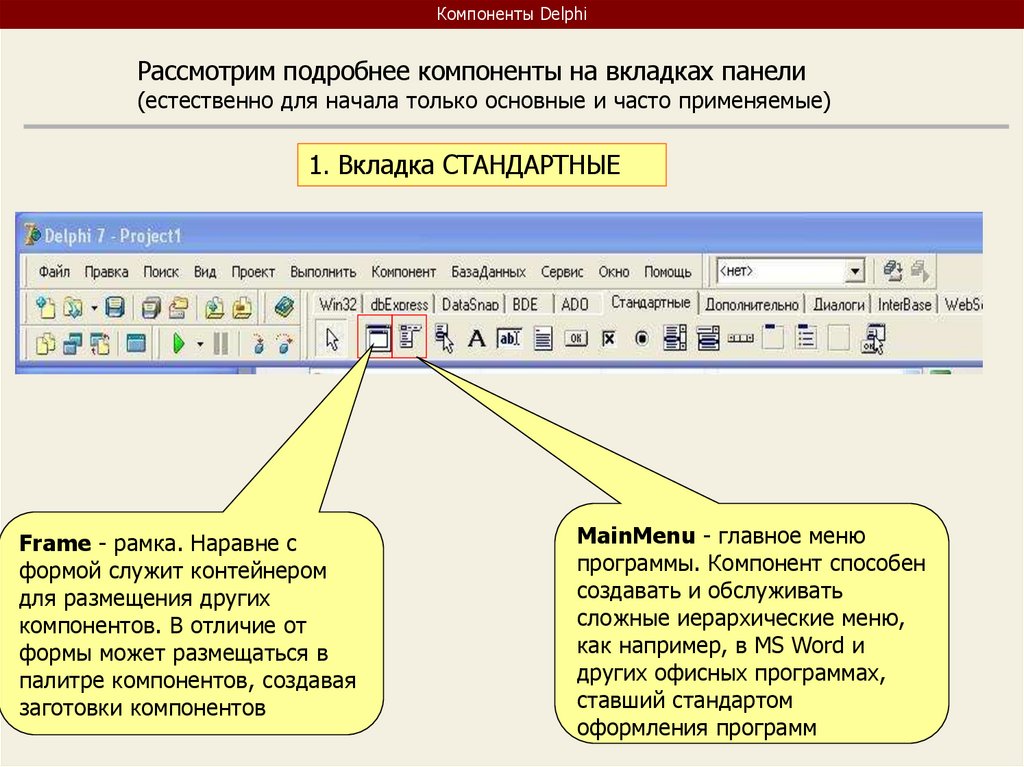Click the Set debug desktop icon
The height and width of the screenshot is (767, 1024).
(x=920, y=270)
